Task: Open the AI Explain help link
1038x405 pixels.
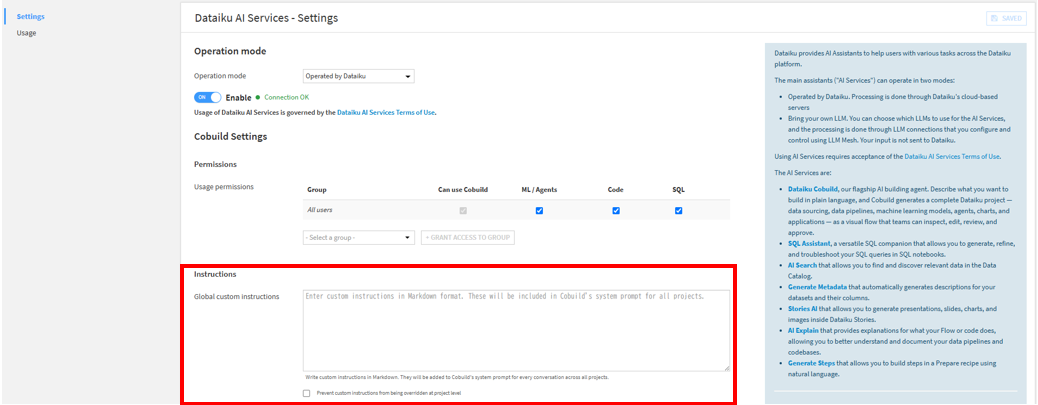Action: tap(804, 331)
